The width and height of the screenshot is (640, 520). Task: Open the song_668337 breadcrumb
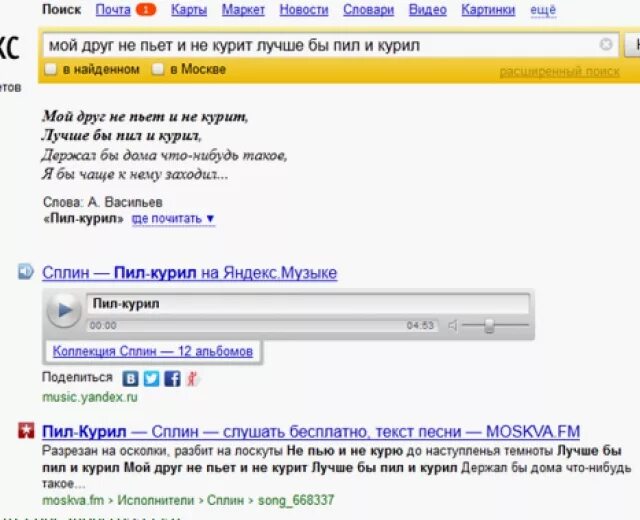point(296,500)
